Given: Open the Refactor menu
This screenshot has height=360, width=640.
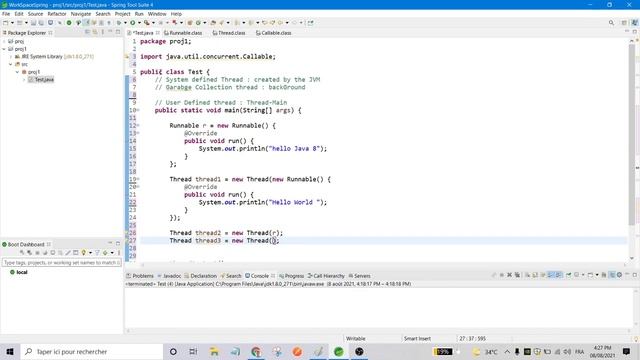Looking at the screenshot, I should coord(57,14).
